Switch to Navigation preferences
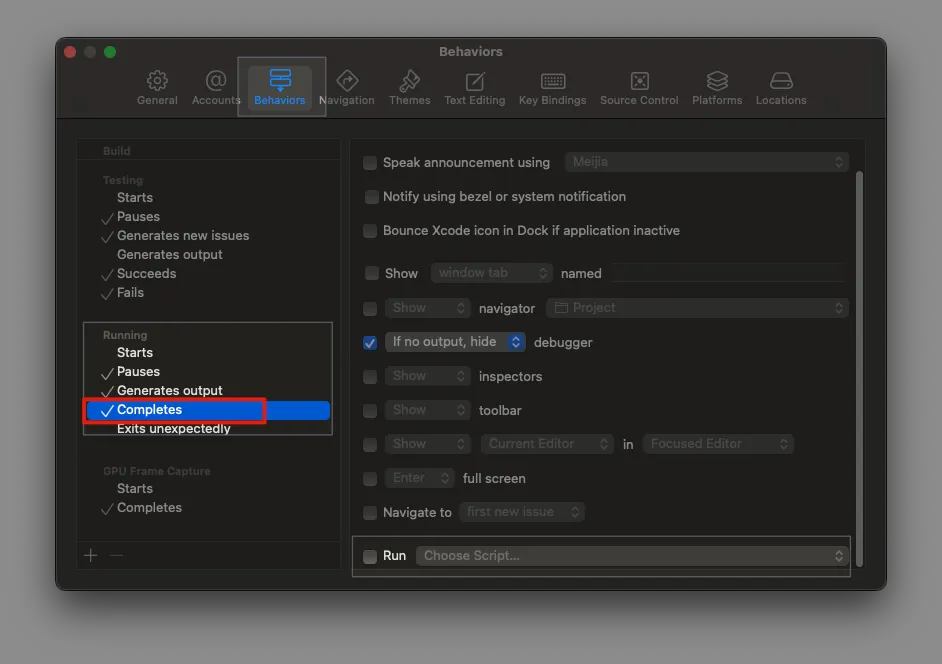Screen dimensions: 942x664 coord(346,88)
